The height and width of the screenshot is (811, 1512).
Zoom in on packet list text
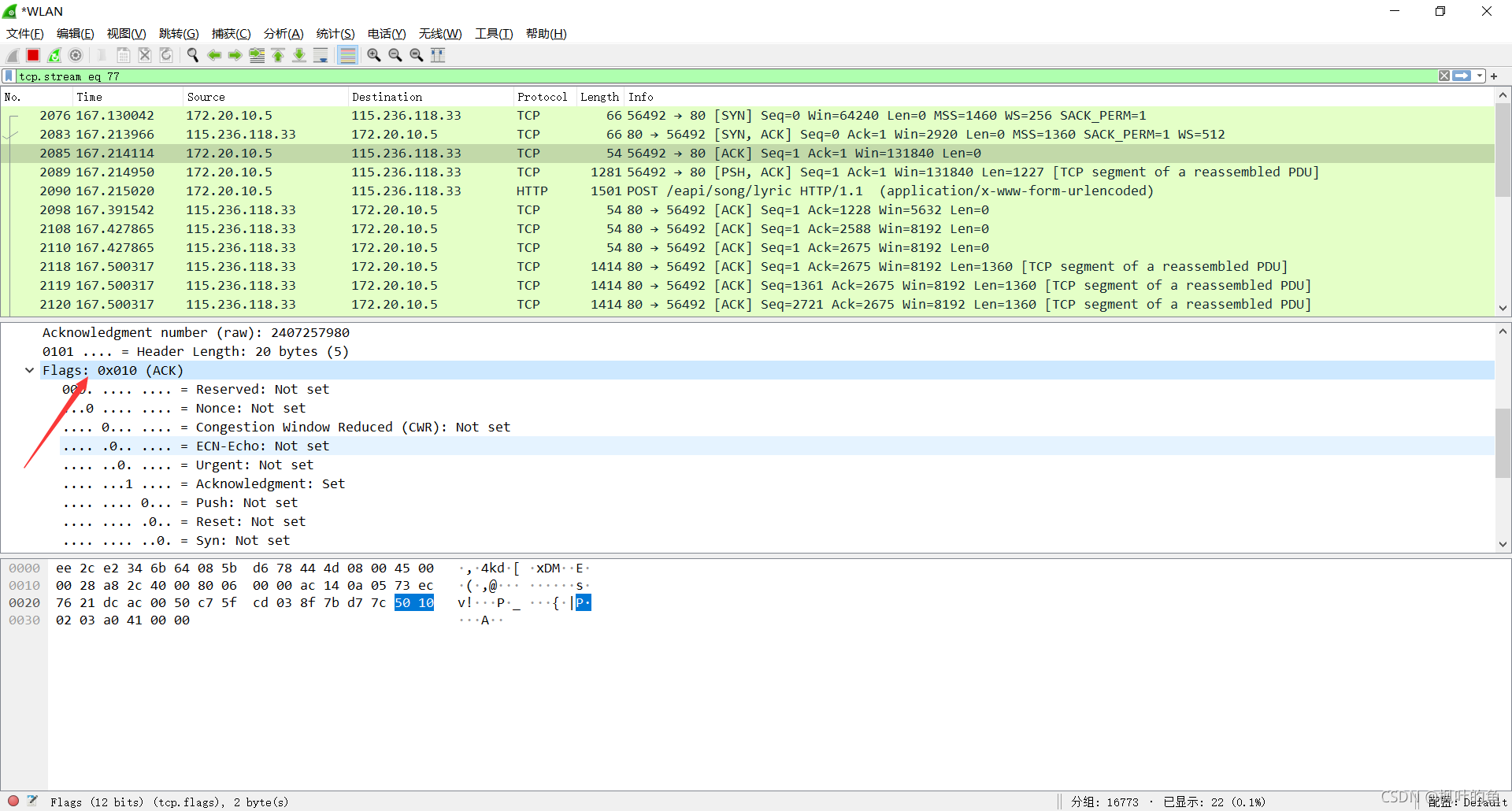[x=374, y=55]
